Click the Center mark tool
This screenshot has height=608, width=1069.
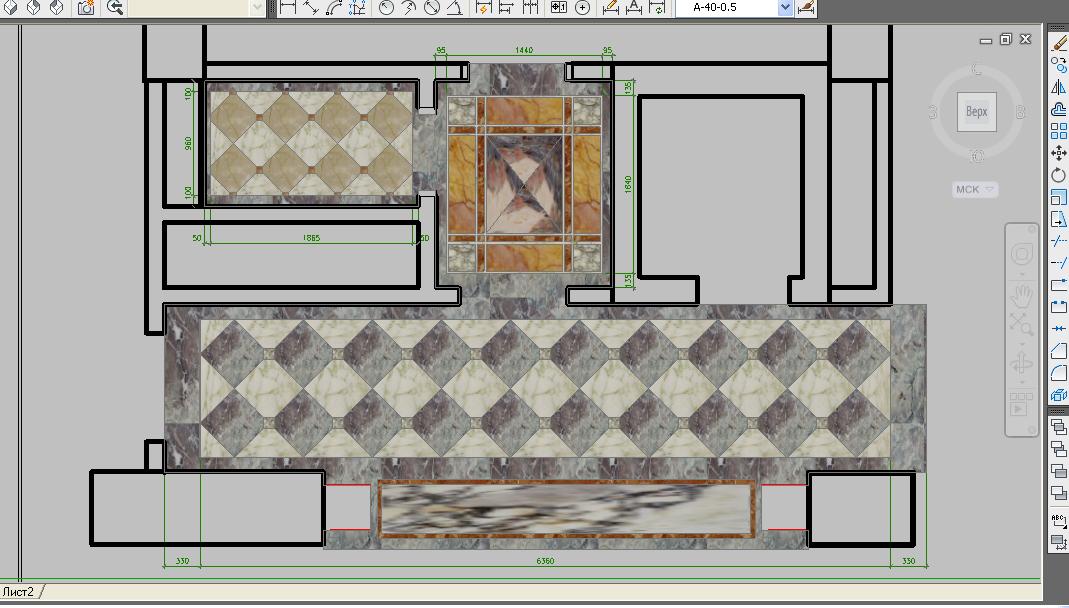582,7
